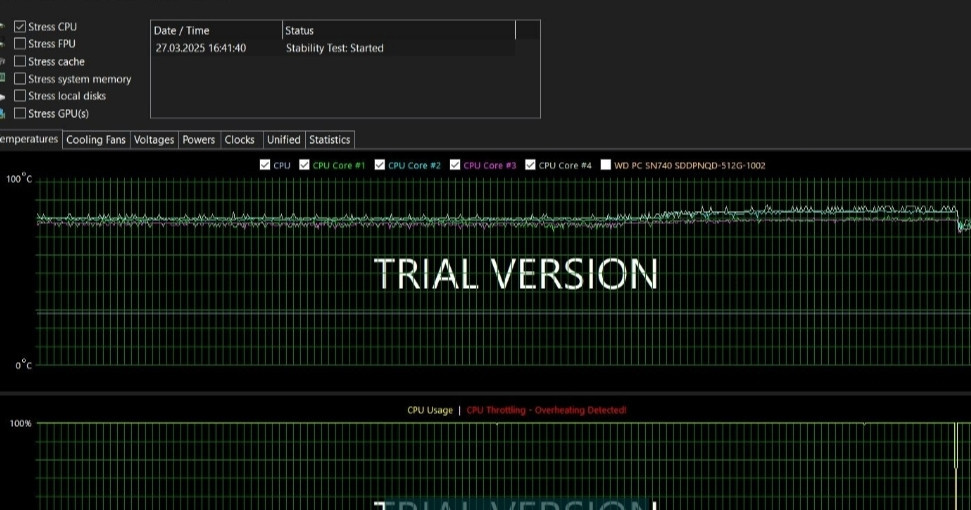This screenshot has height=510, width=971.
Task: Click the system memory icon beside Stress system memory
Action: 3,78
